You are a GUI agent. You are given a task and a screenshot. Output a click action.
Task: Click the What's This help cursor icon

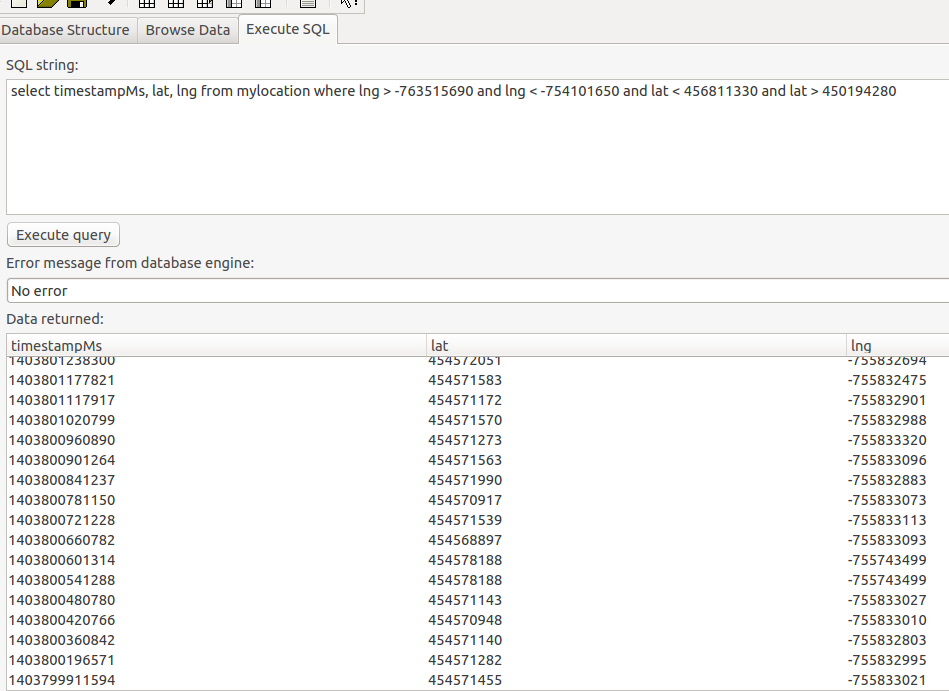point(348,3)
